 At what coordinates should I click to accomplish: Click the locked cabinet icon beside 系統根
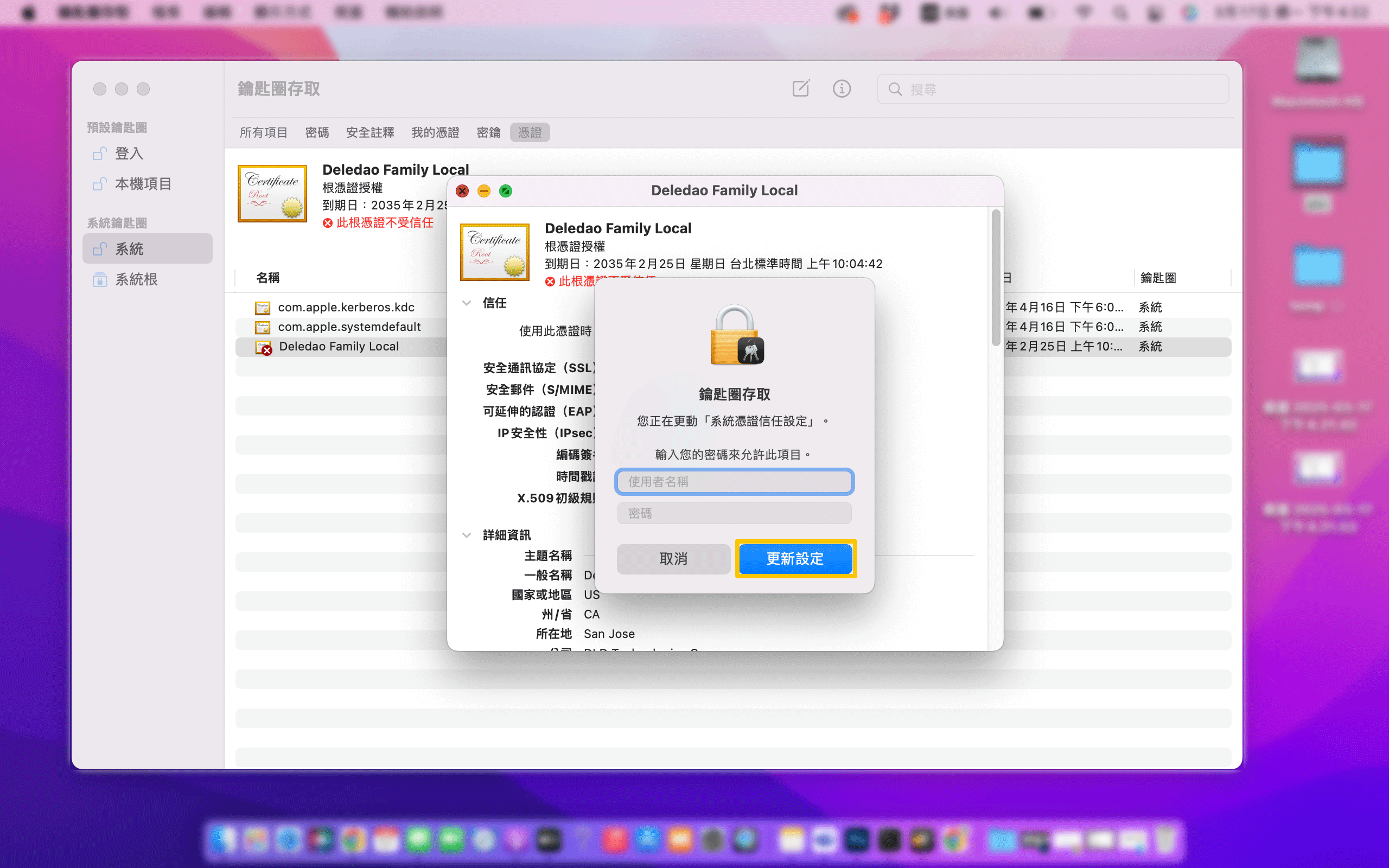coord(100,279)
